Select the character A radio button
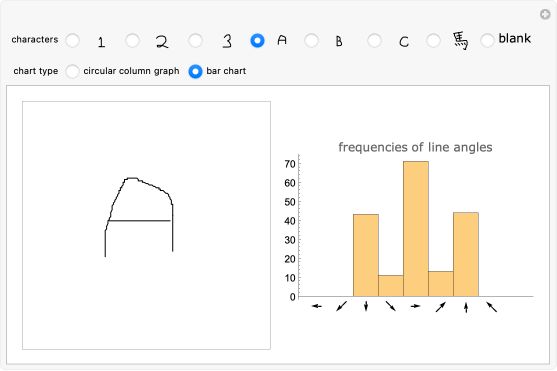The height and width of the screenshot is (371, 557). pos(257,40)
